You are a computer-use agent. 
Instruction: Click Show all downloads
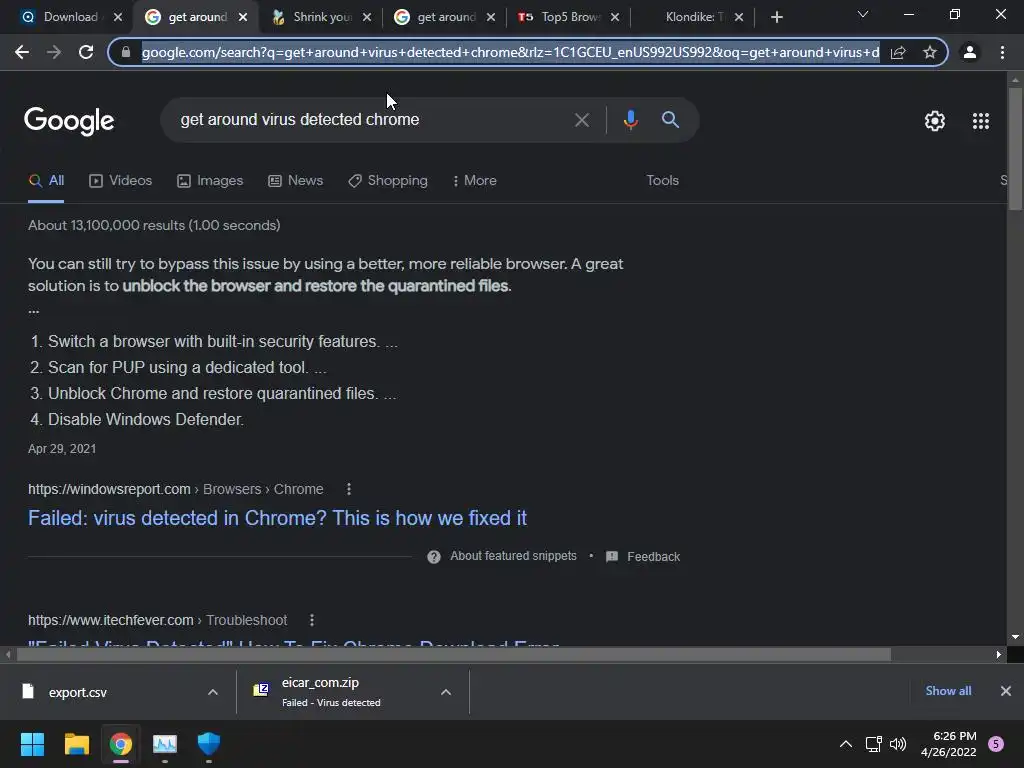coord(948,691)
